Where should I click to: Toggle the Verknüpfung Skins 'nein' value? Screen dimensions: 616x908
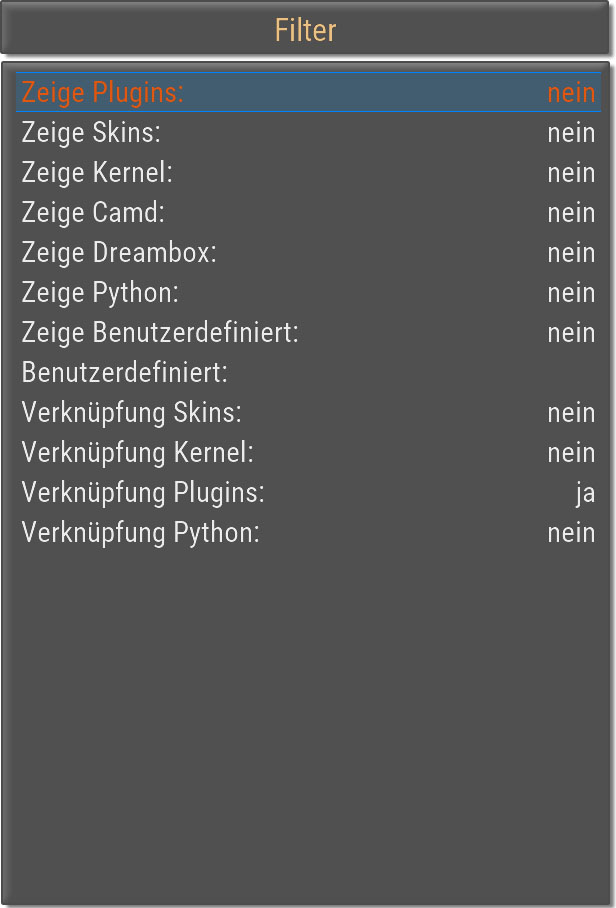tap(571, 413)
